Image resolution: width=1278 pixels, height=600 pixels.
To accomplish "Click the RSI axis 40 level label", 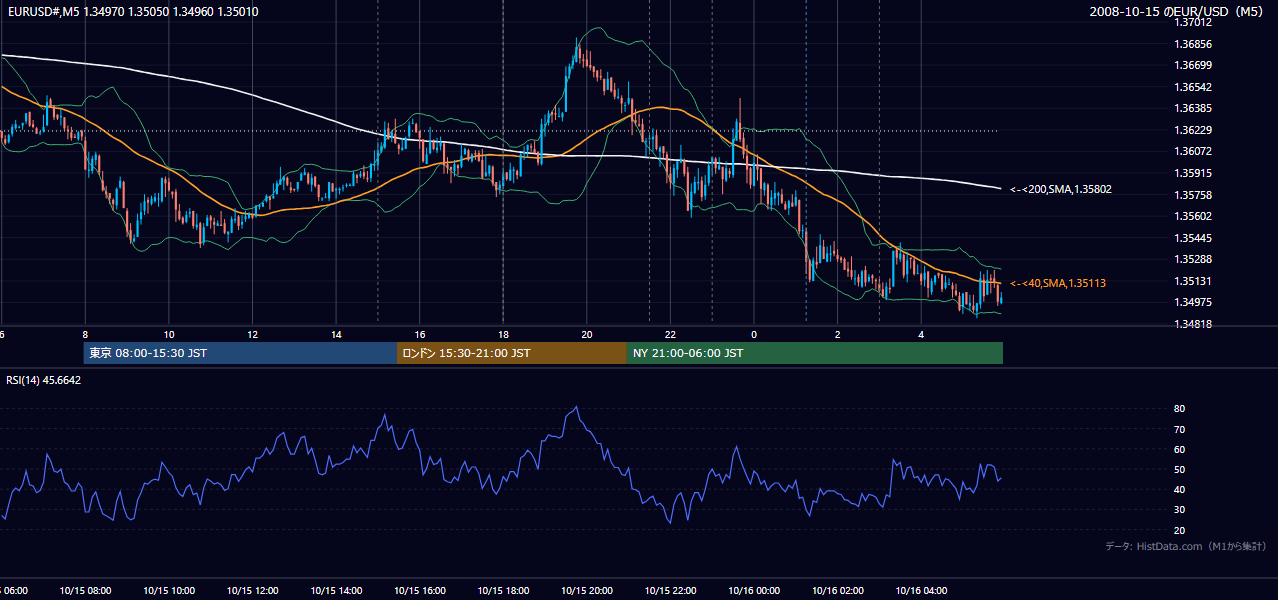I will 1179,490.
